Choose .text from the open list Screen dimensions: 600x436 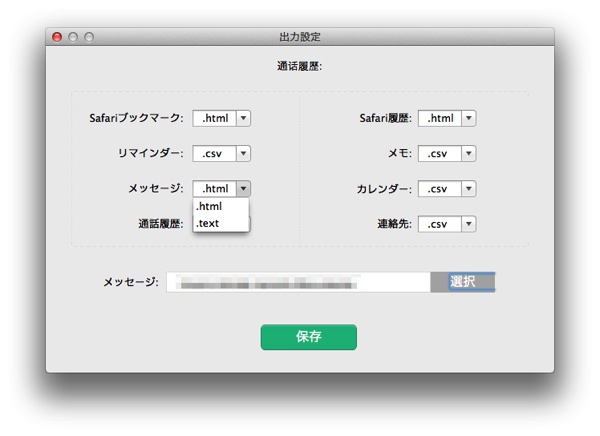221,223
